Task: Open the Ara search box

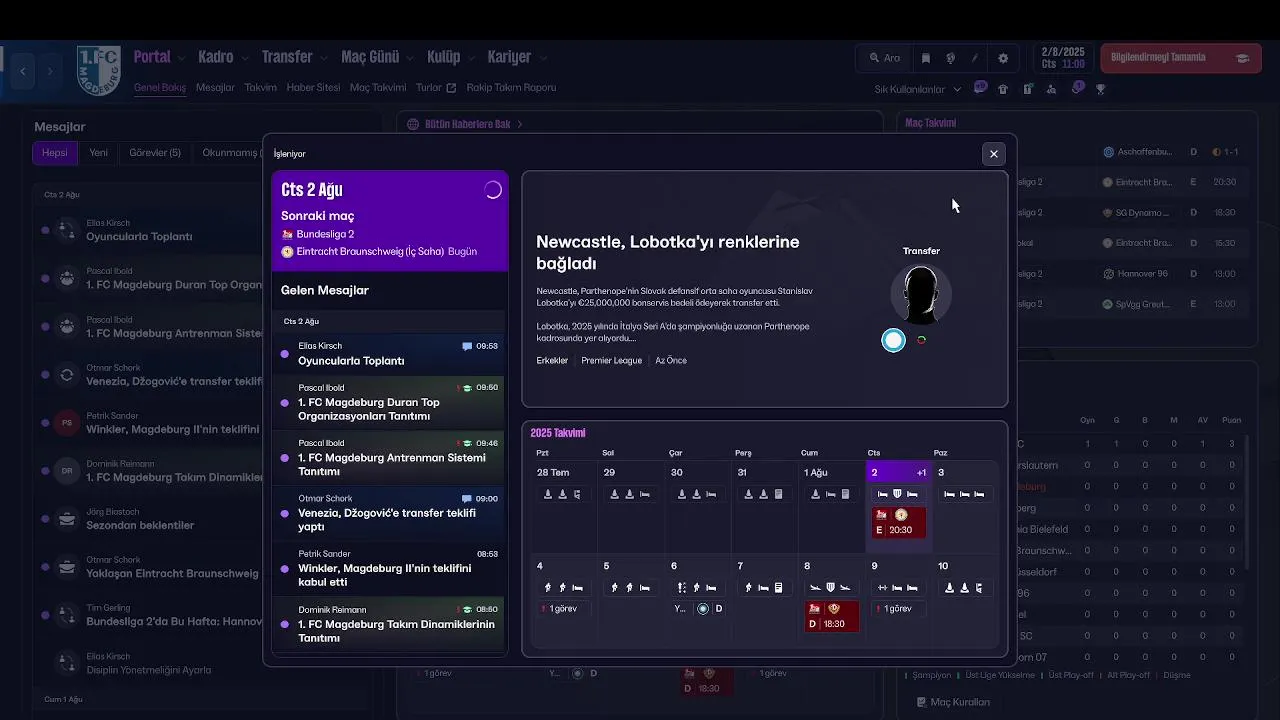Action: pos(885,58)
